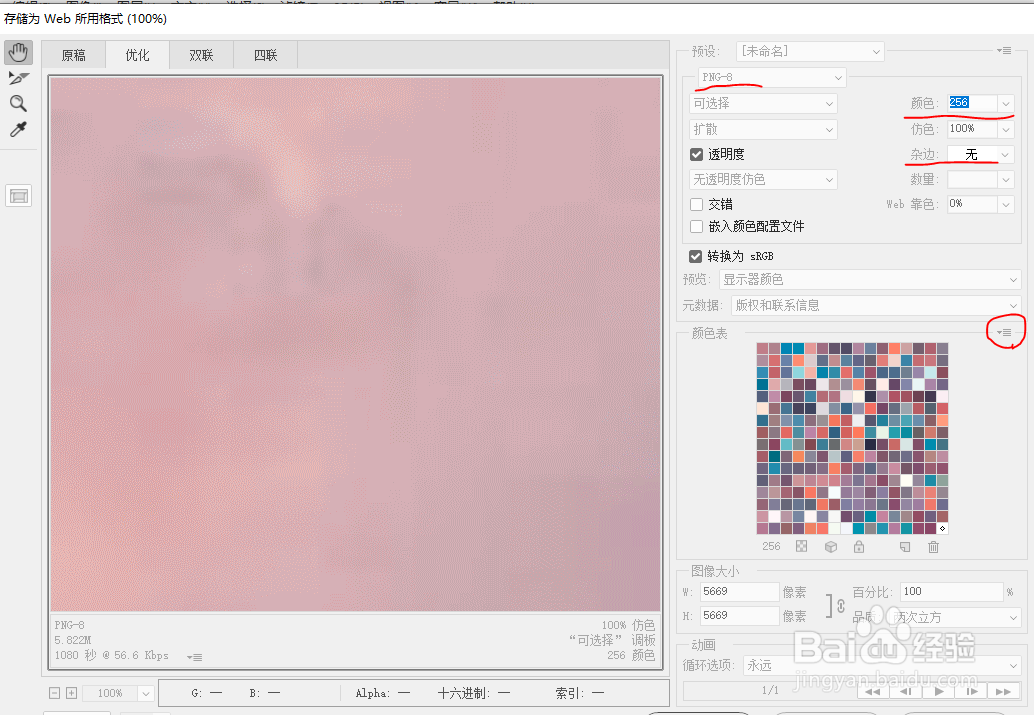Select the Eyedropper tool
This screenshot has width=1034, height=715.
pos(18,129)
